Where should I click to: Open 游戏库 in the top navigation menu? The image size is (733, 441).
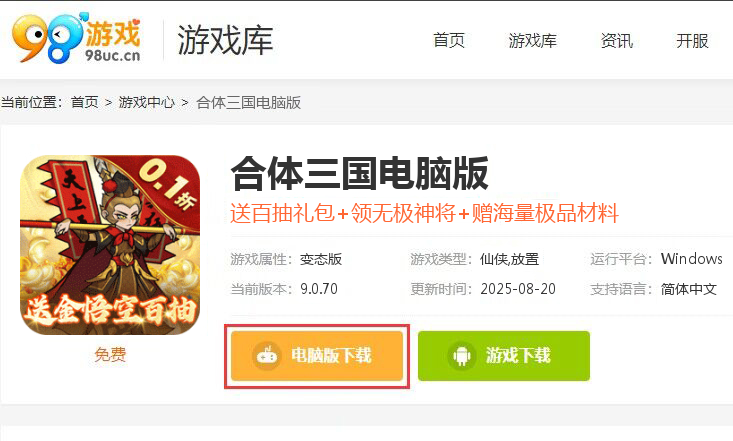tap(532, 40)
